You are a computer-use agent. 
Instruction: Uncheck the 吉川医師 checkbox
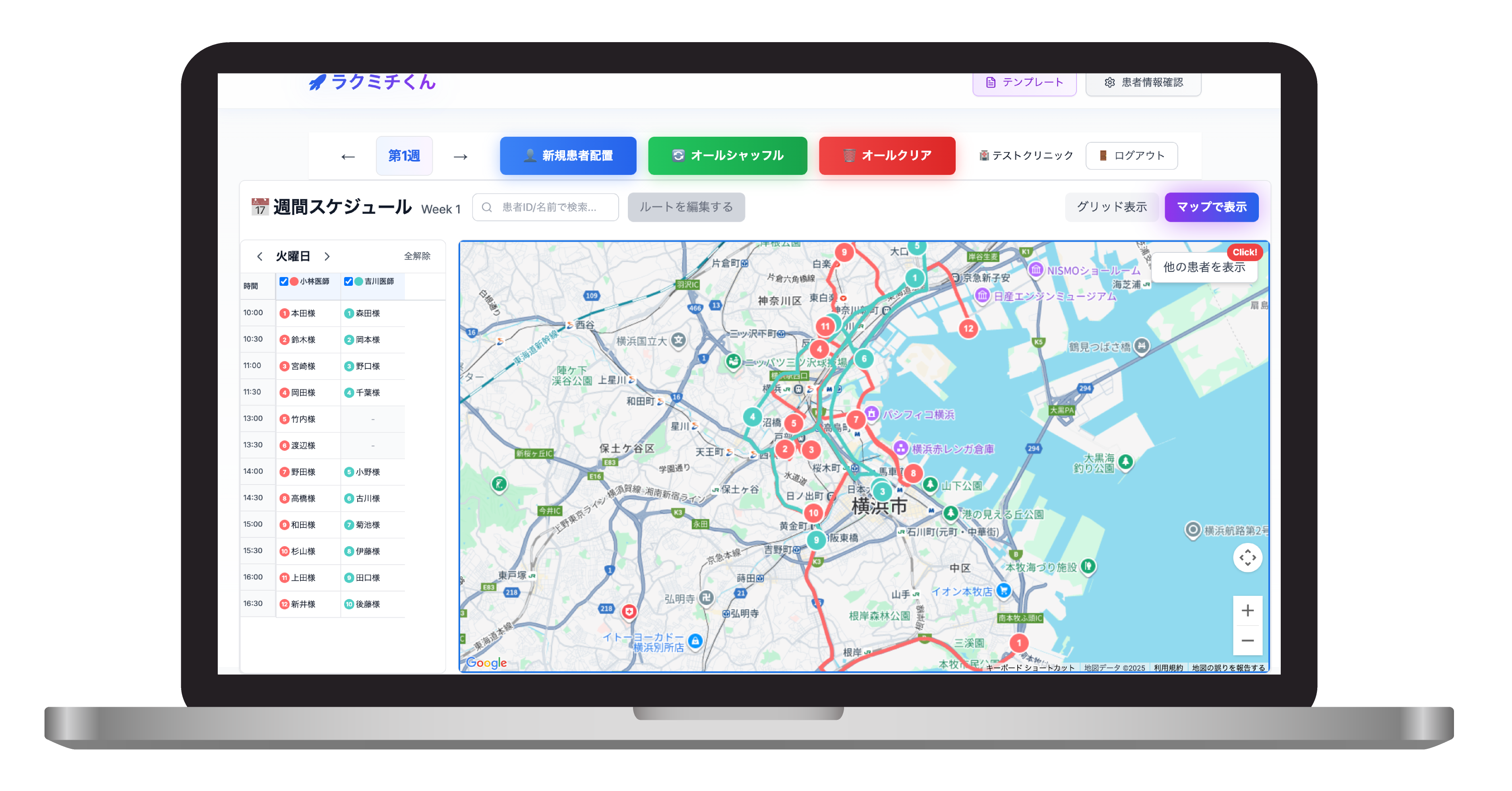point(348,281)
